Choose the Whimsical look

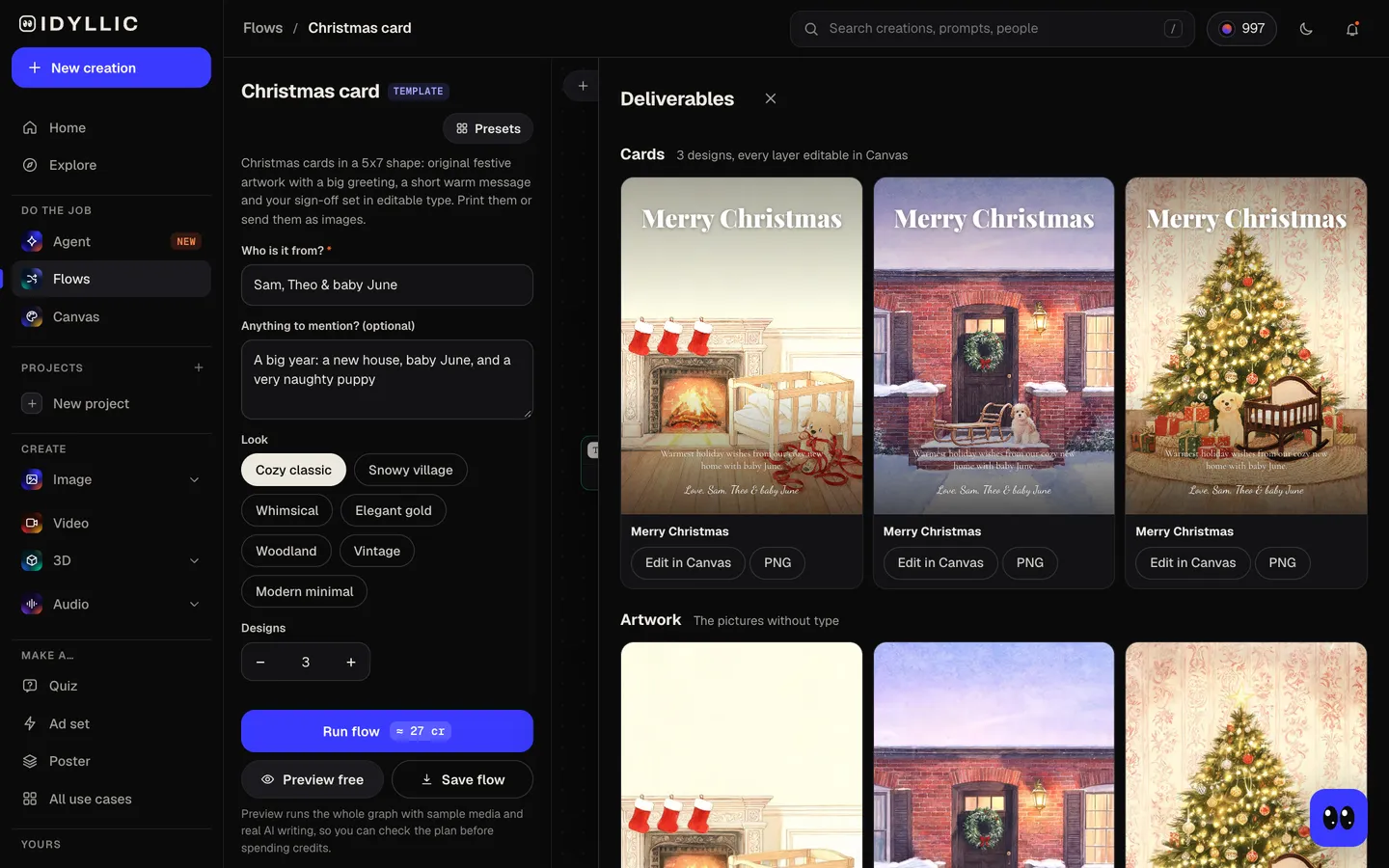coord(286,510)
